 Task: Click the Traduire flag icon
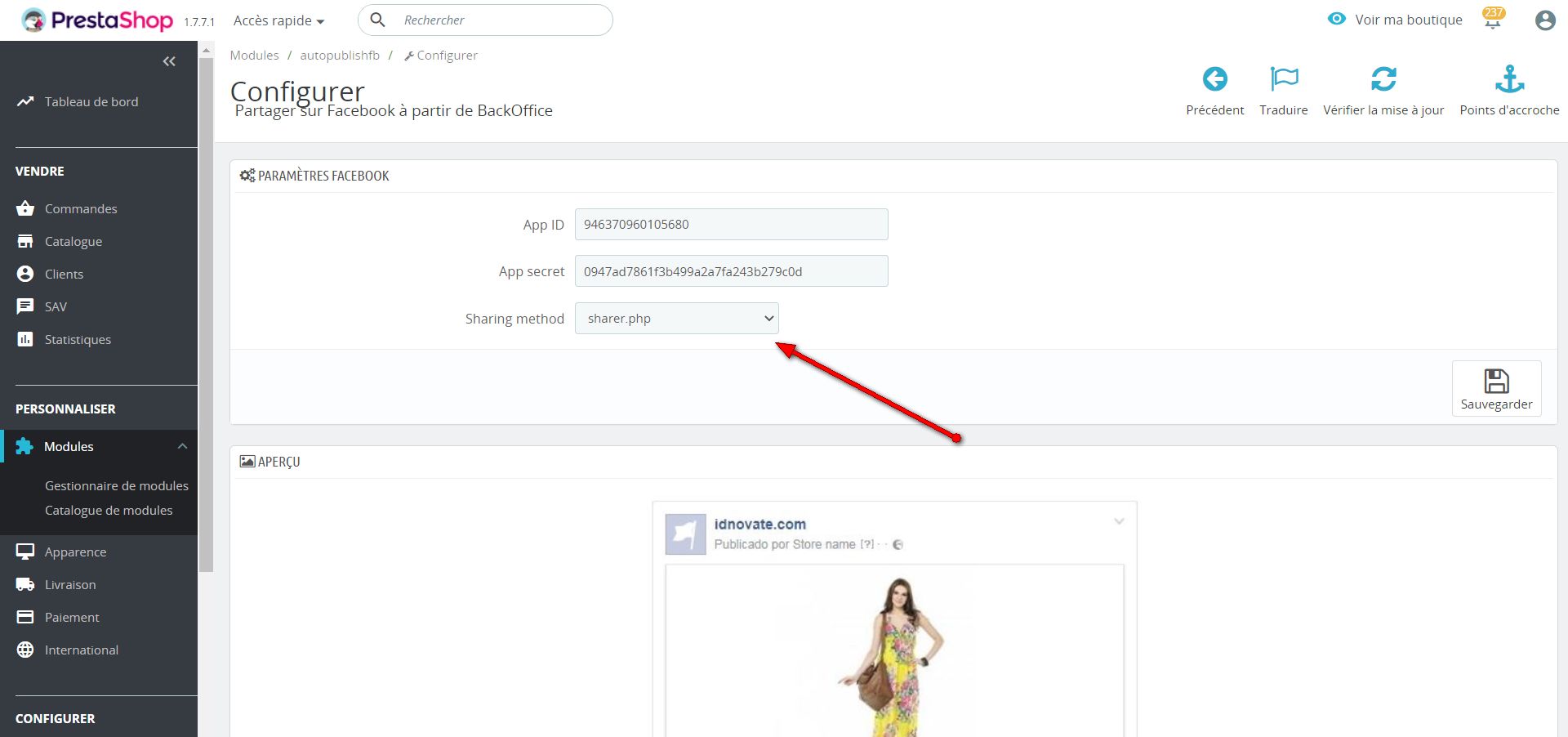(1284, 79)
